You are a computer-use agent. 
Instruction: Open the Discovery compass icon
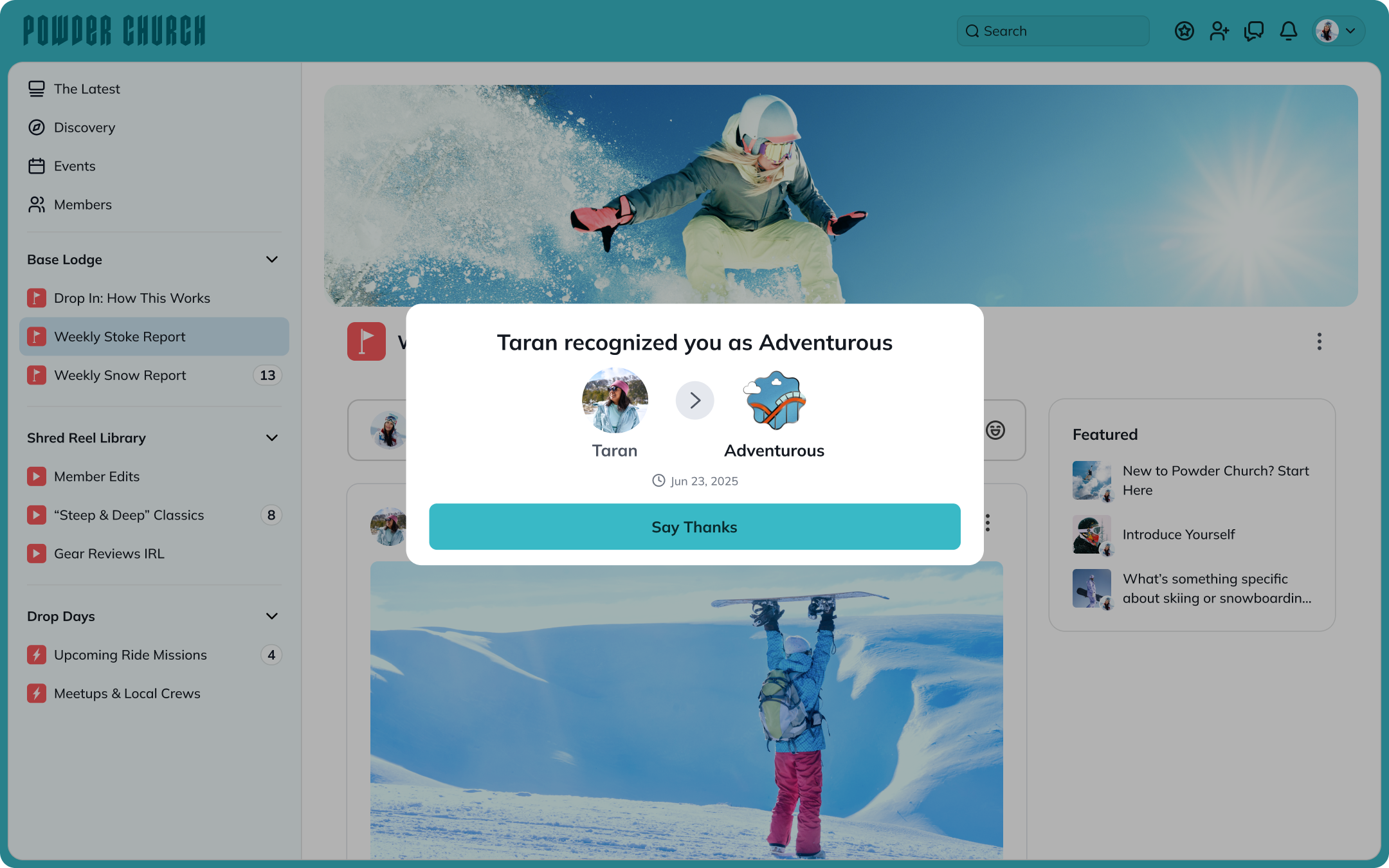[37, 127]
